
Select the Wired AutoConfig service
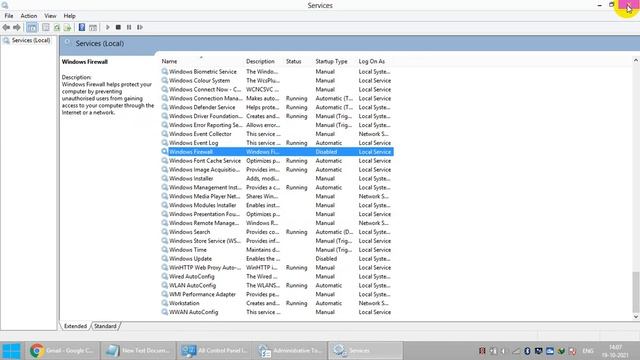coord(277,276)
